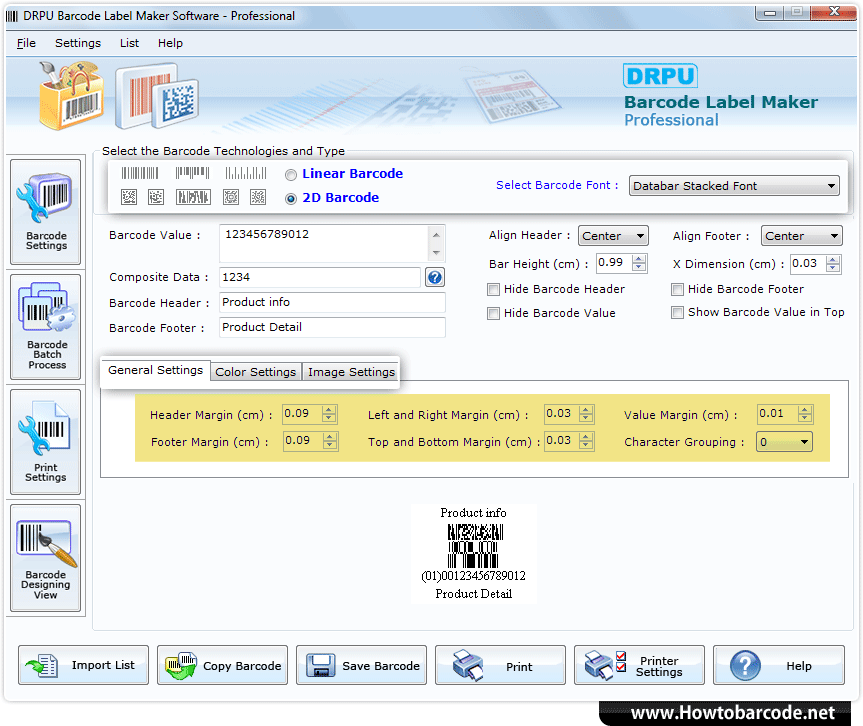Click the barcode cards header logo
The width and height of the screenshot is (863, 726).
[x=157, y=96]
